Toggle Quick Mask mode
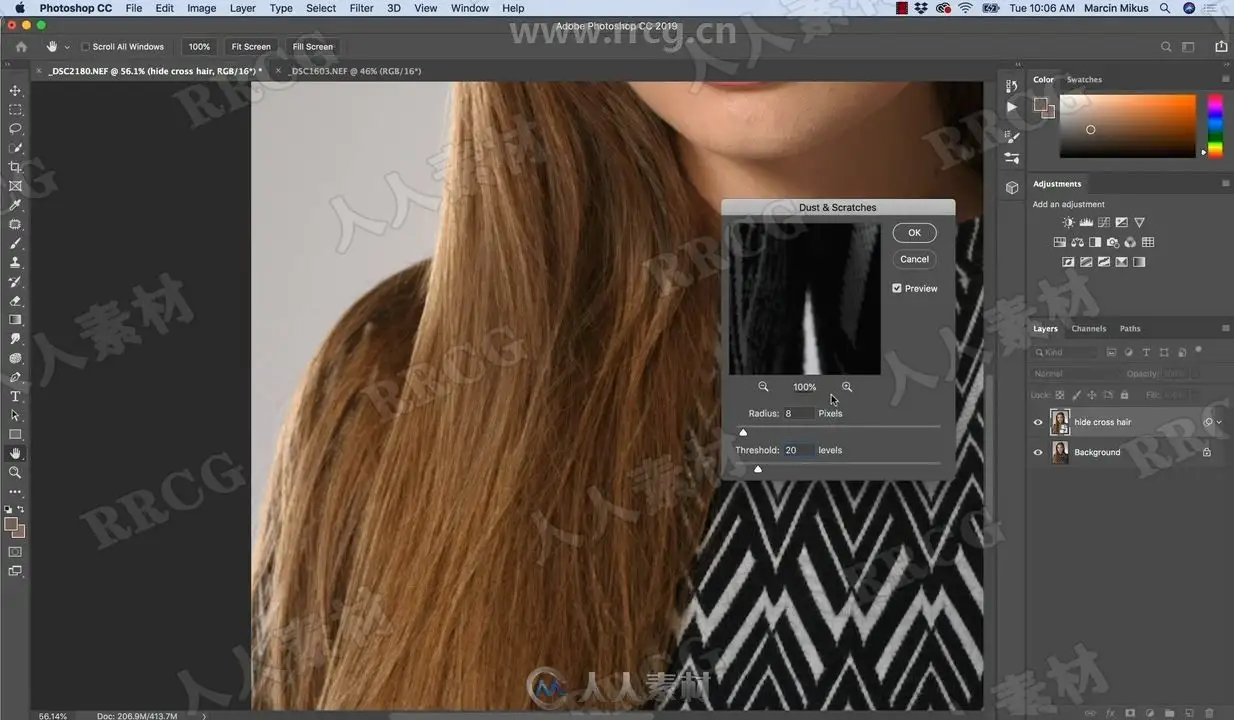The height and width of the screenshot is (720, 1234). (15, 552)
